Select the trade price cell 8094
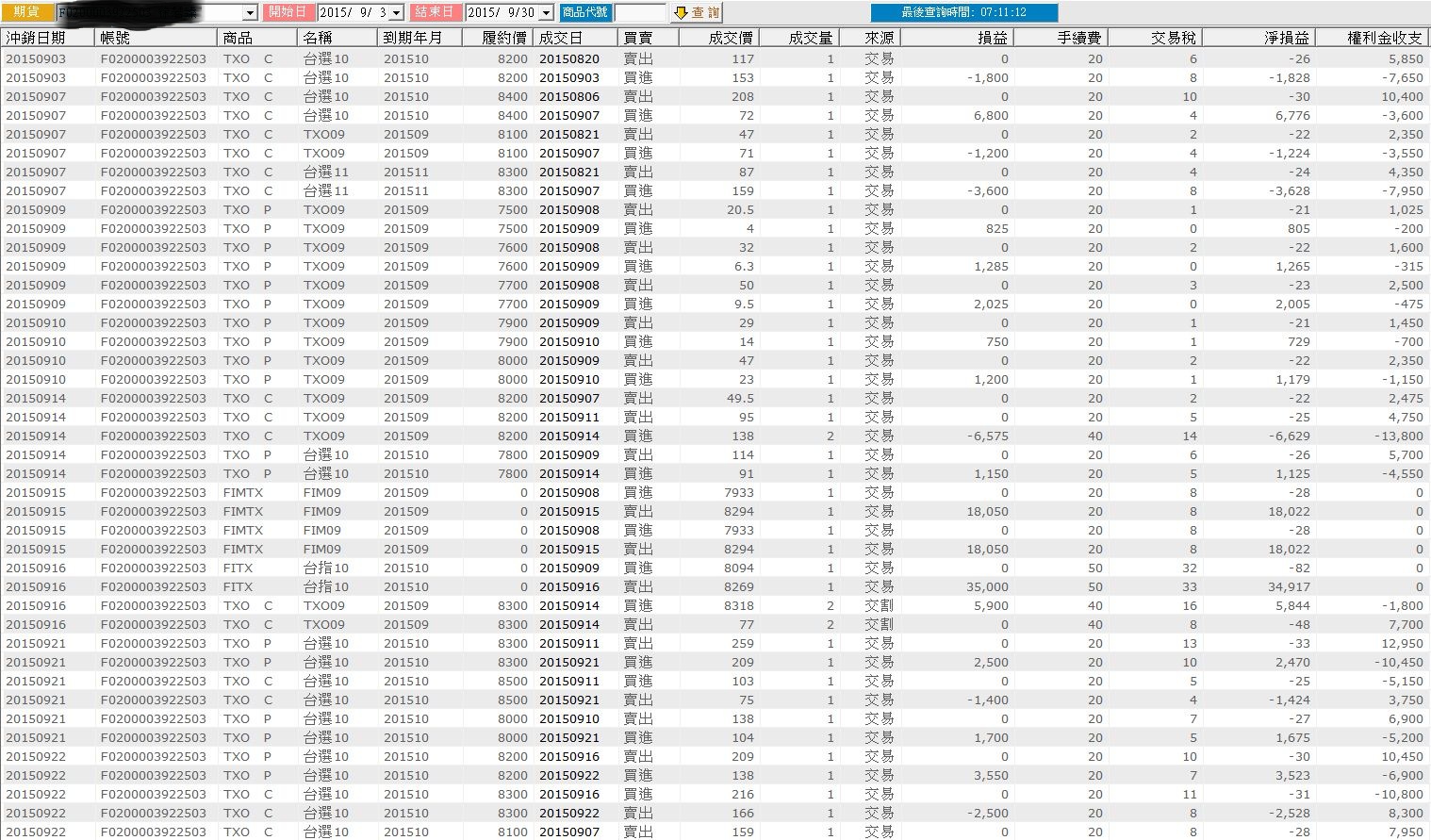This screenshot has height=840, width=1431. (x=738, y=568)
